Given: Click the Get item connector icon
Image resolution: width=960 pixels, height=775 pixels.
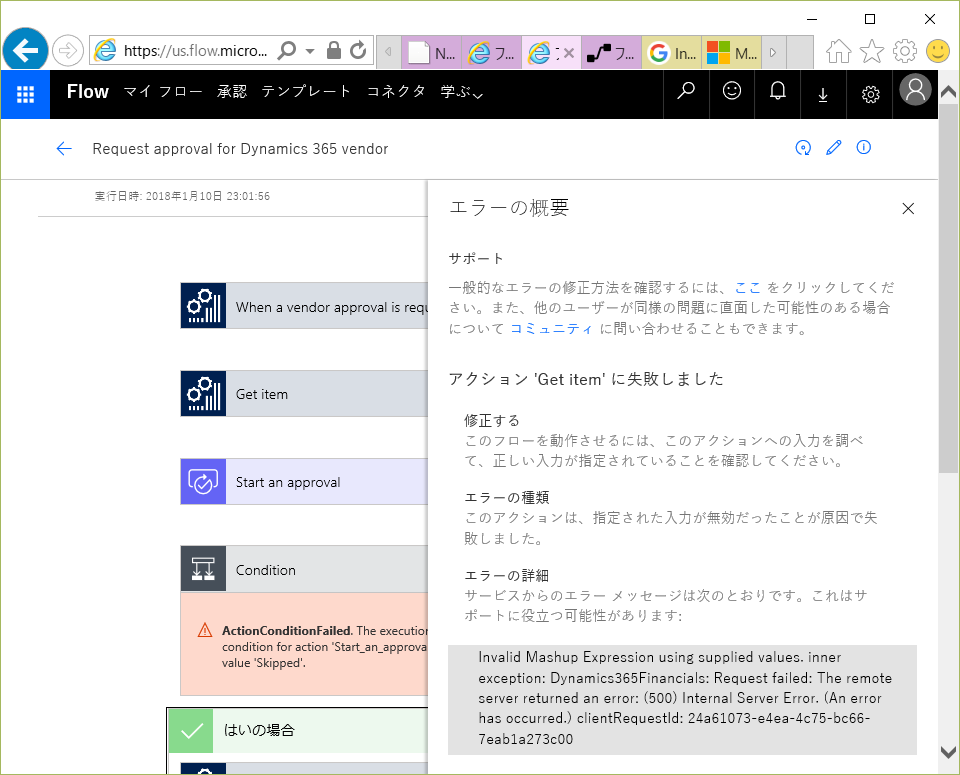Looking at the screenshot, I should click(203, 394).
